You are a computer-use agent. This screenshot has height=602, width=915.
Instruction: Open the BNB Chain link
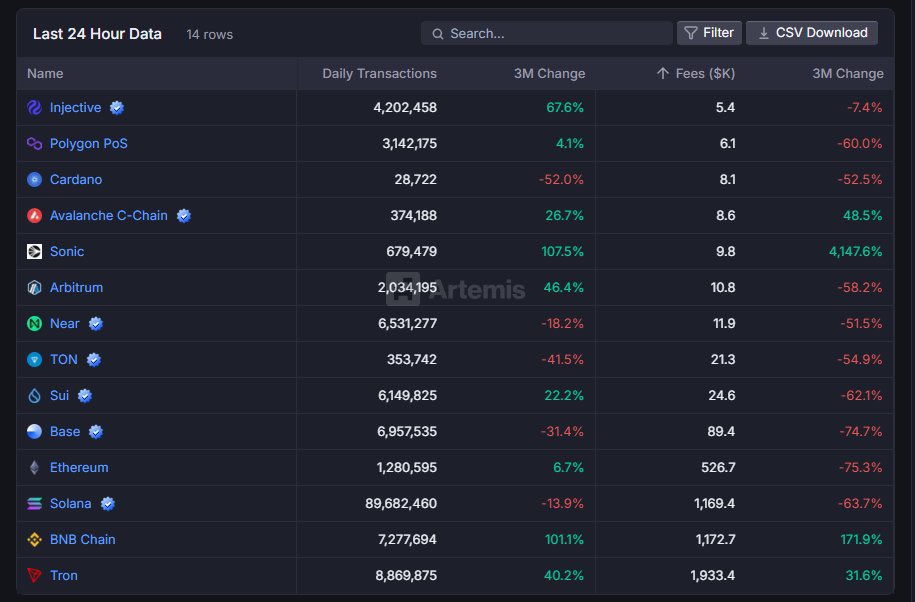[82, 540]
